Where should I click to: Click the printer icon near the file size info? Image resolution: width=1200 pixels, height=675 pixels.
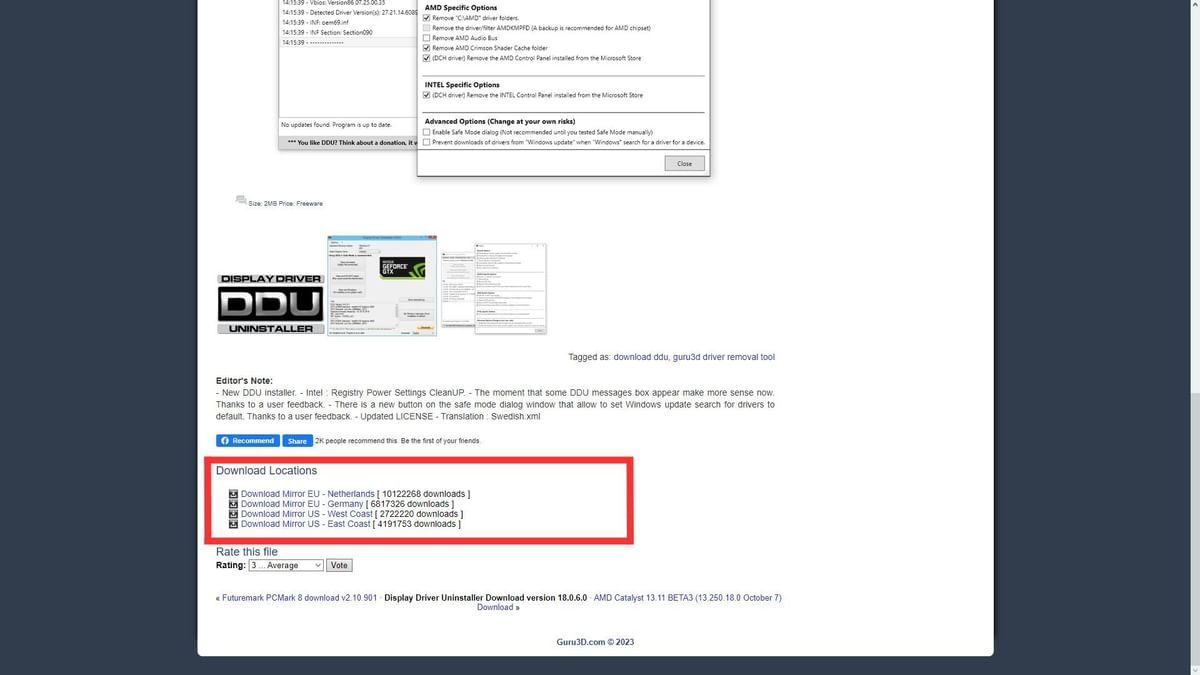point(240,199)
